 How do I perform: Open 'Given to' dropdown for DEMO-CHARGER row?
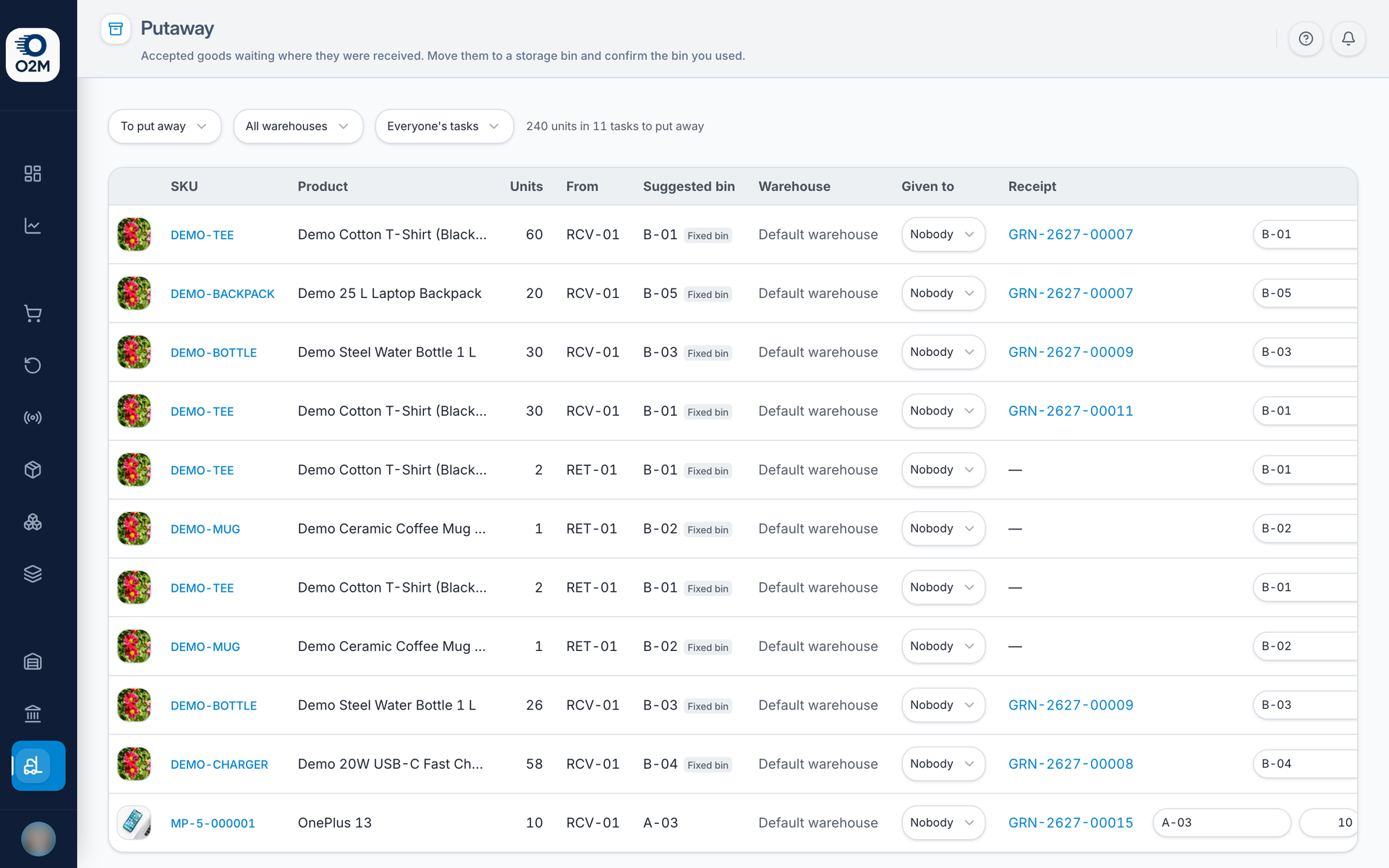coord(943,764)
